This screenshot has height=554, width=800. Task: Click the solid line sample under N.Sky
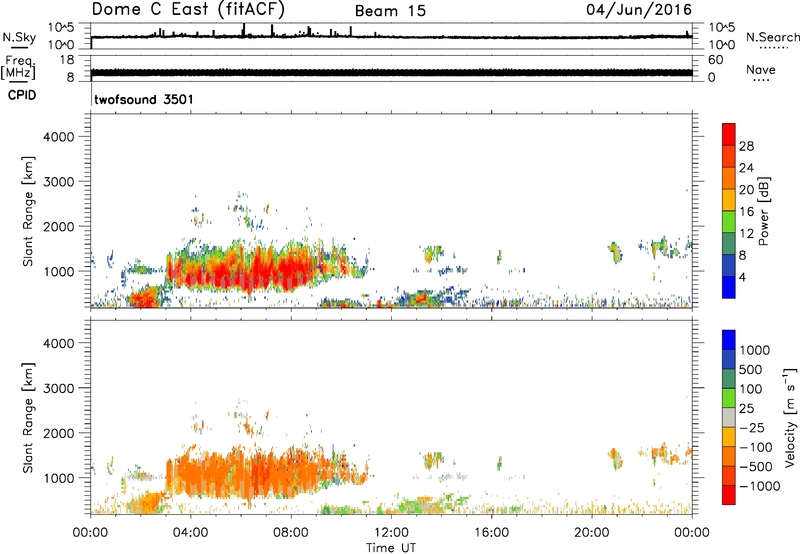[x=19, y=47]
